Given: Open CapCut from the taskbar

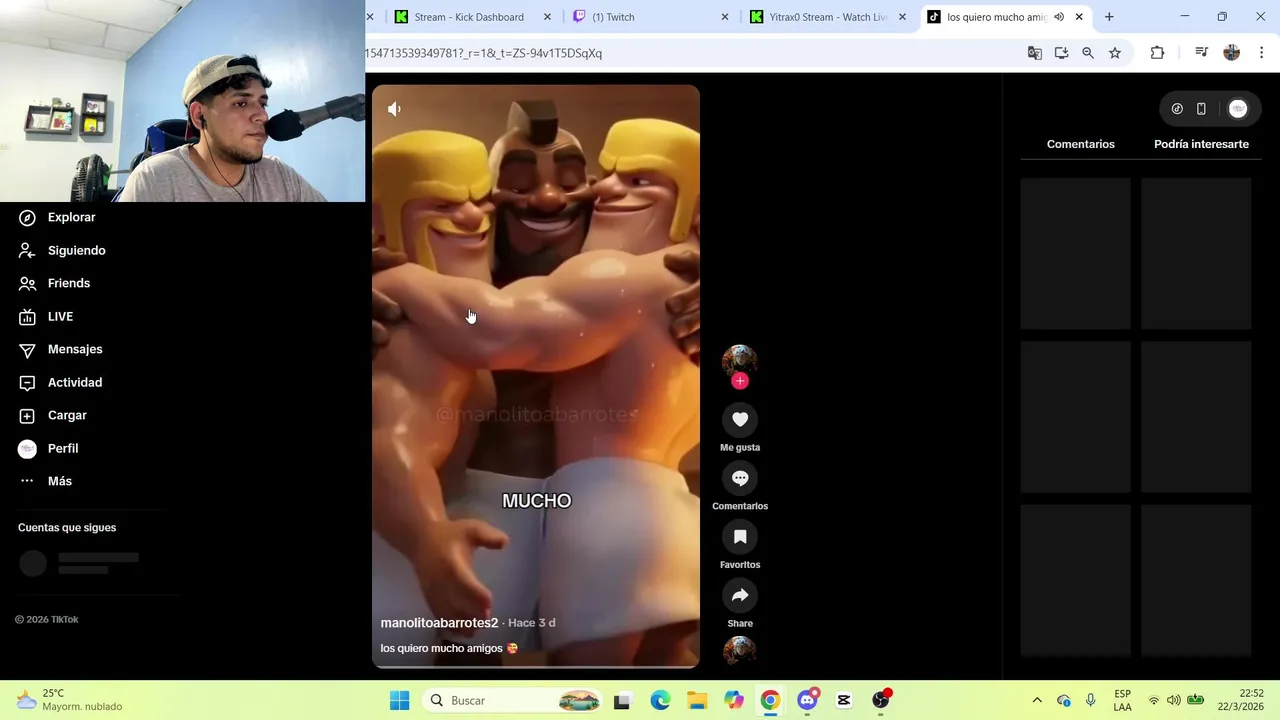Looking at the screenshot, I should click(844, 701).
